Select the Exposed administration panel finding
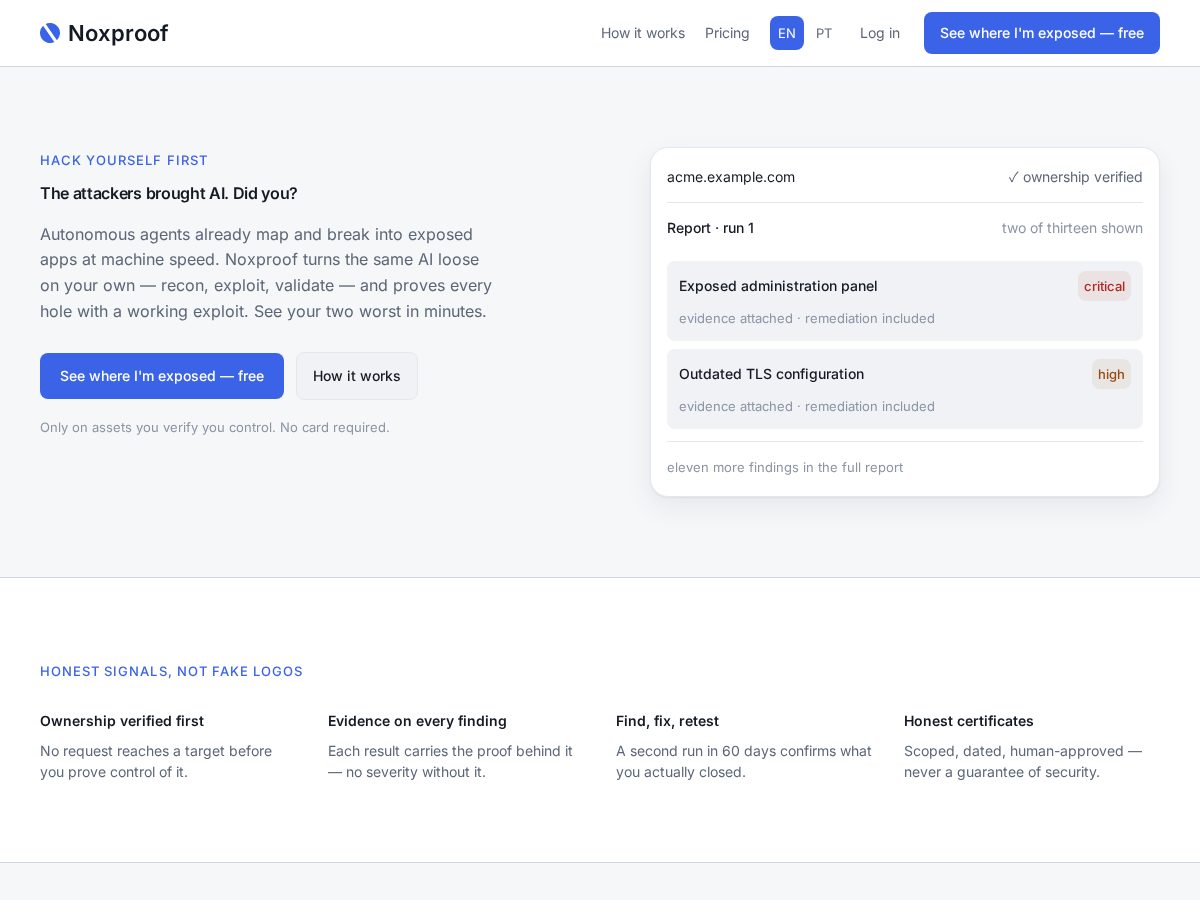Image resolution: width=1200 pixels, height=900 pixels. [x=905, y=301]
